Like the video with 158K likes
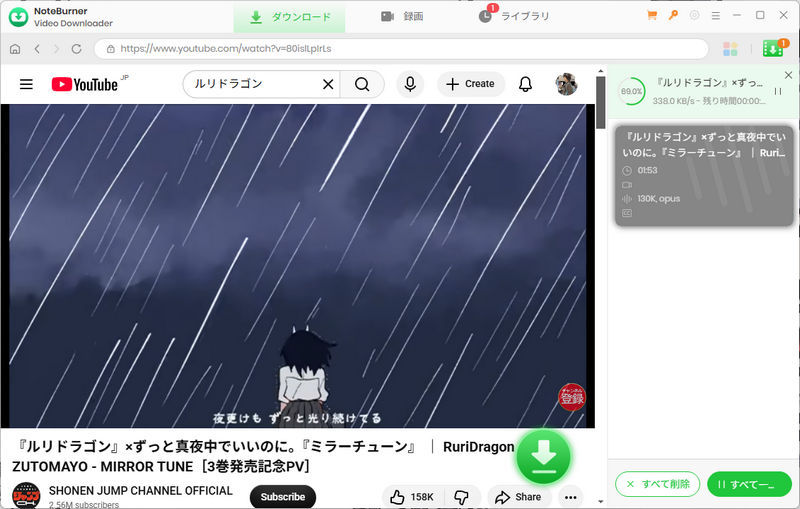This screenshot has height=509, width=800. point(412,497)
